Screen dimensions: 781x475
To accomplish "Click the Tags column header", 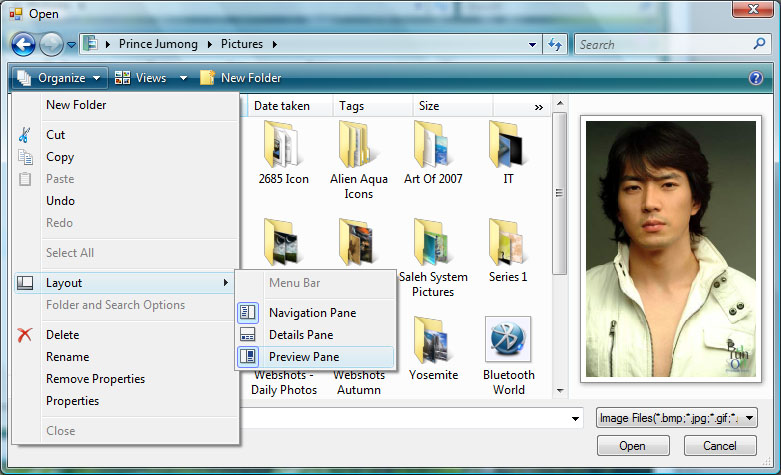I will 373,106.
